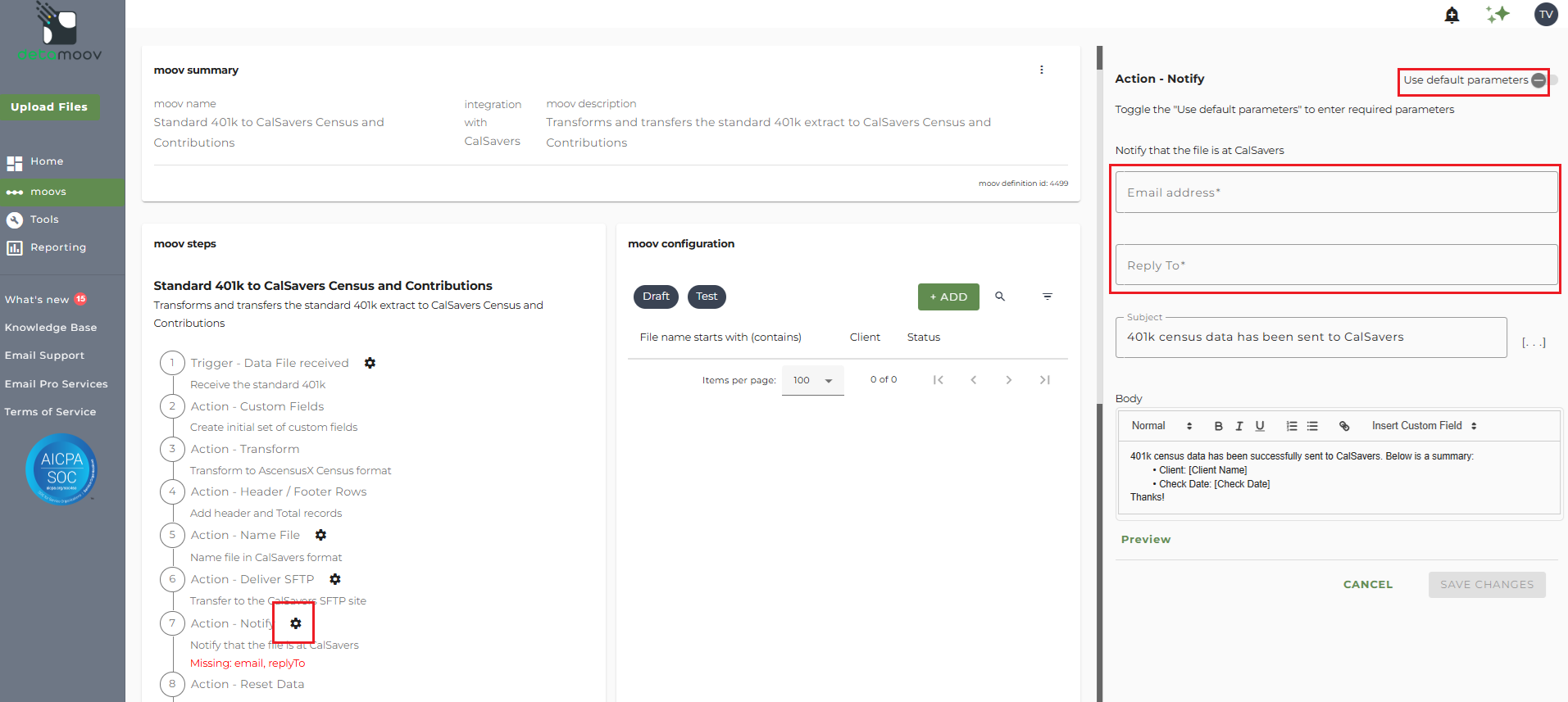
Task: Click CANCEL in Action - Notify panel
Action: [1368, 585]
